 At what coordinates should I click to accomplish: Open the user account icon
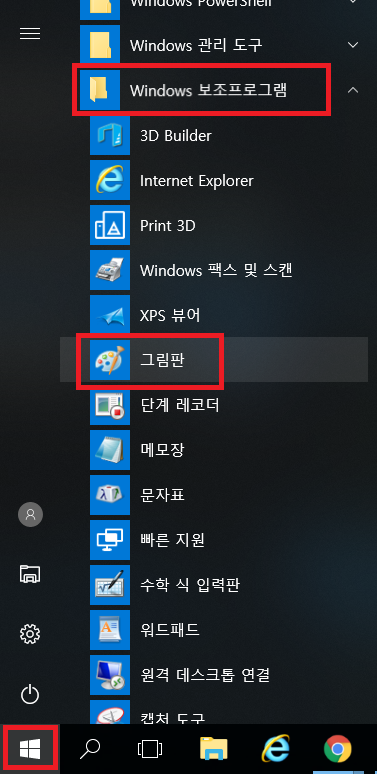click(30, 515)
